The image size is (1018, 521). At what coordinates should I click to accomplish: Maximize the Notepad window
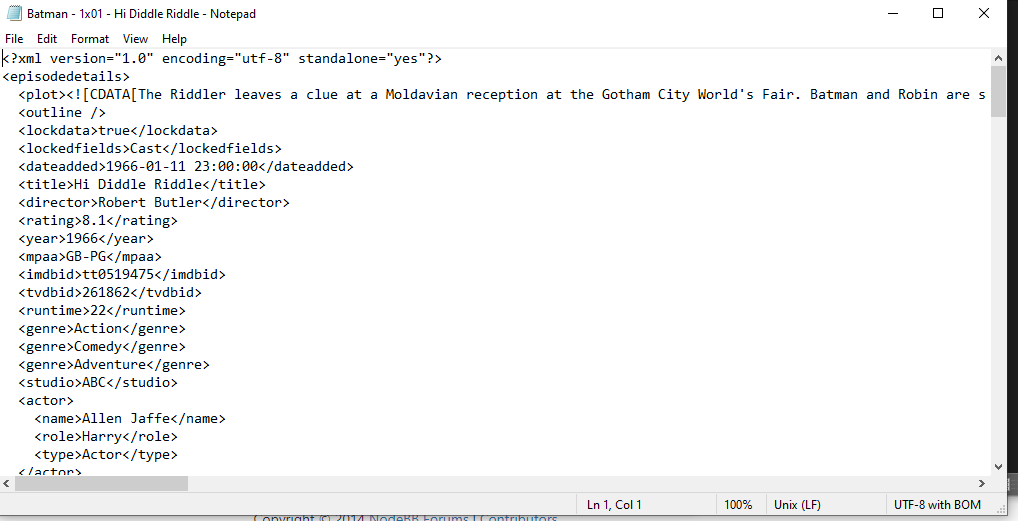pos(937,13)
